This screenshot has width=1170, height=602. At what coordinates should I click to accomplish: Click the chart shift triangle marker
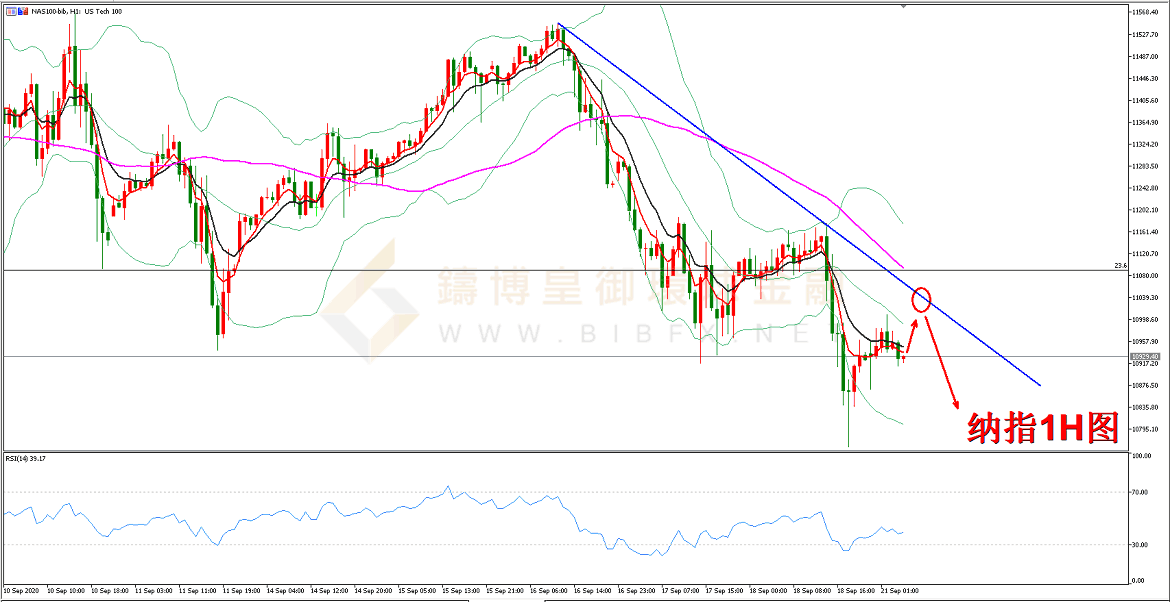tap(904, 6)
